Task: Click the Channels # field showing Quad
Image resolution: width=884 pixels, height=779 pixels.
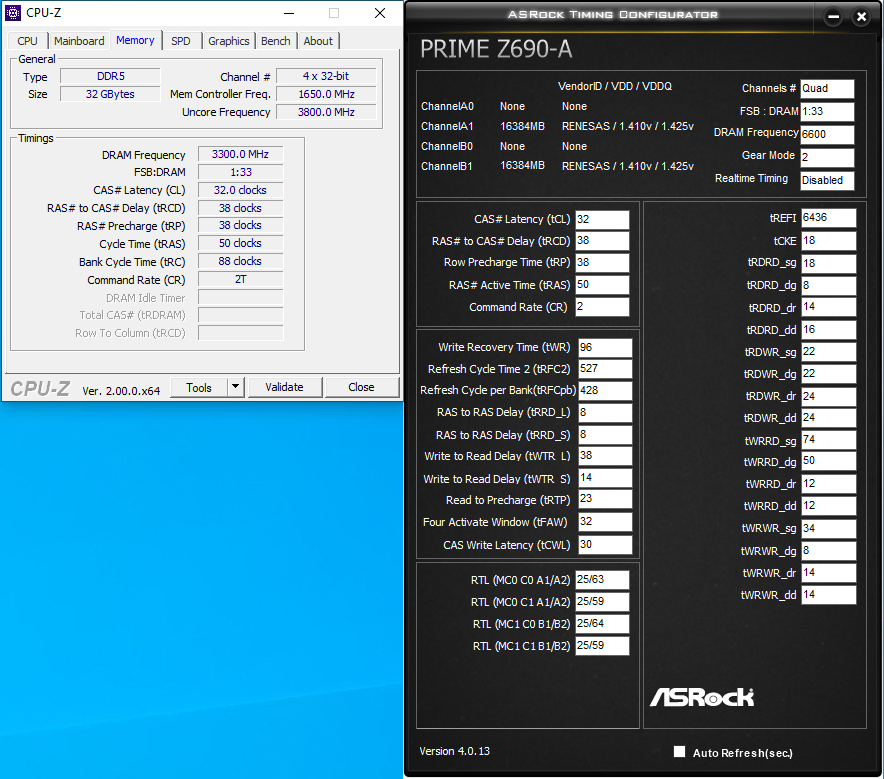Action: click(827, 88)
